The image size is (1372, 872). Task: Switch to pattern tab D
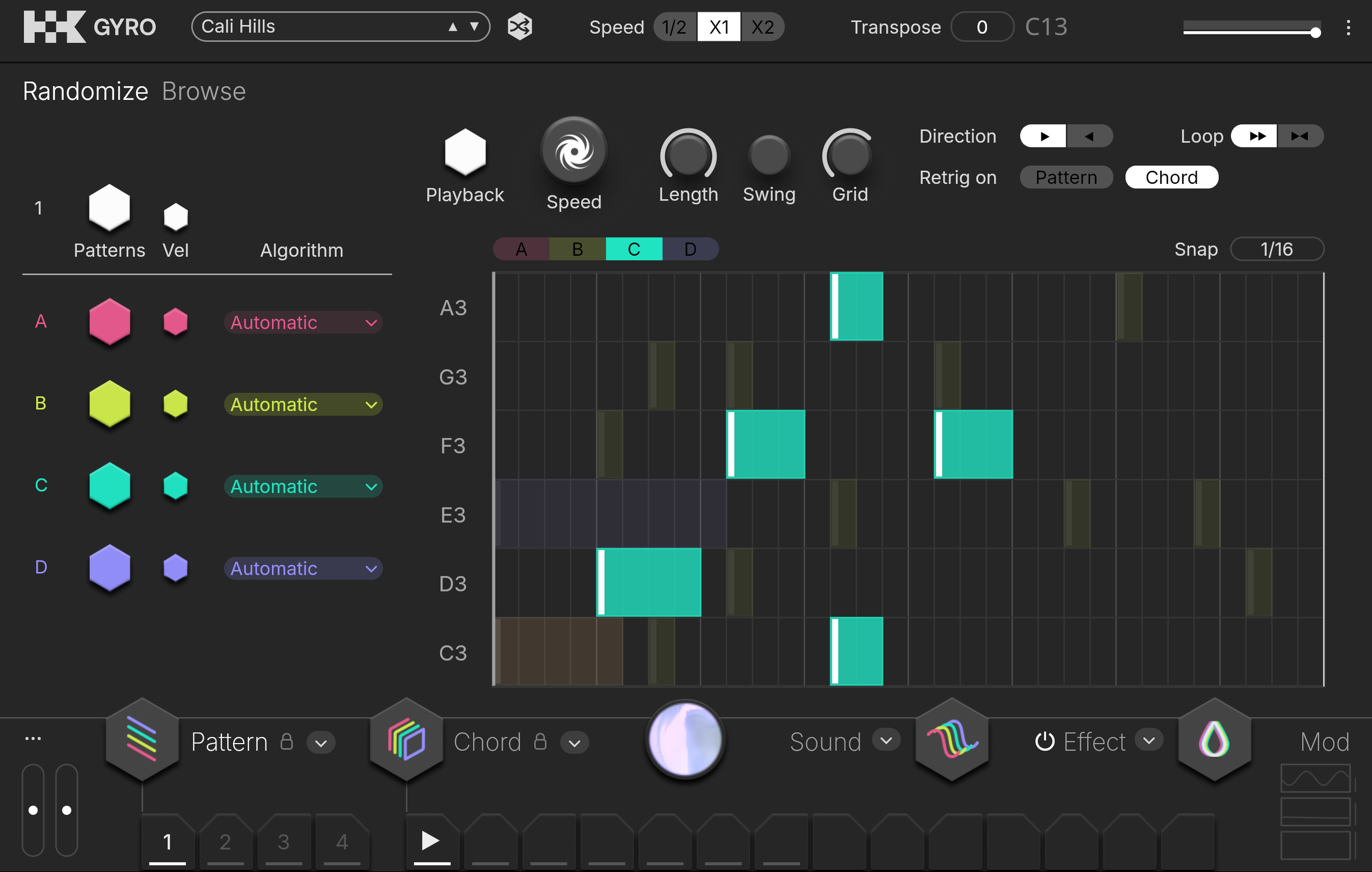(689, 249)
